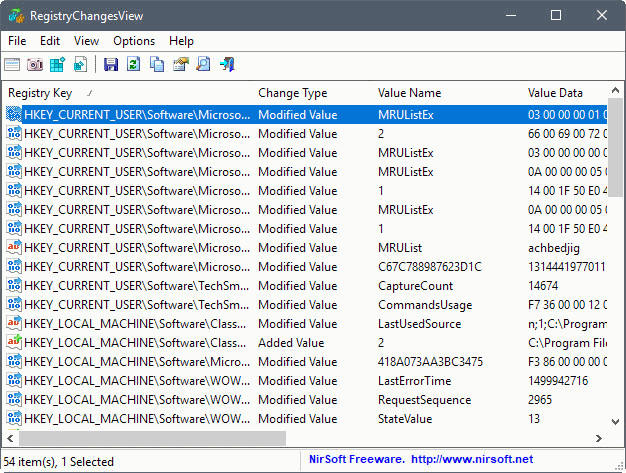
Task: Click the '13' value data of StateValue
Action: (534, 419)
